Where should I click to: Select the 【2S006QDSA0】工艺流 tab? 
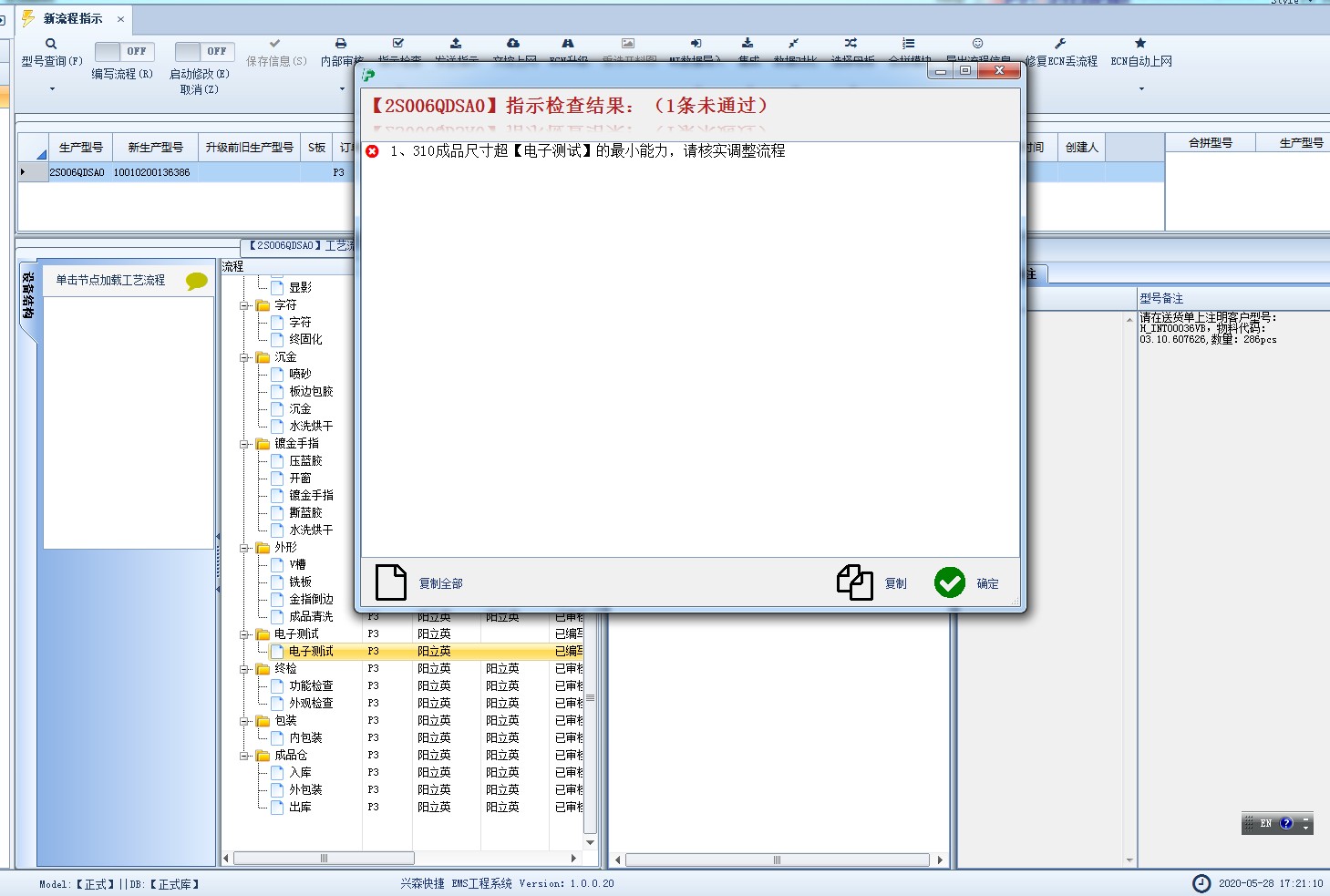tap(300, 246)
